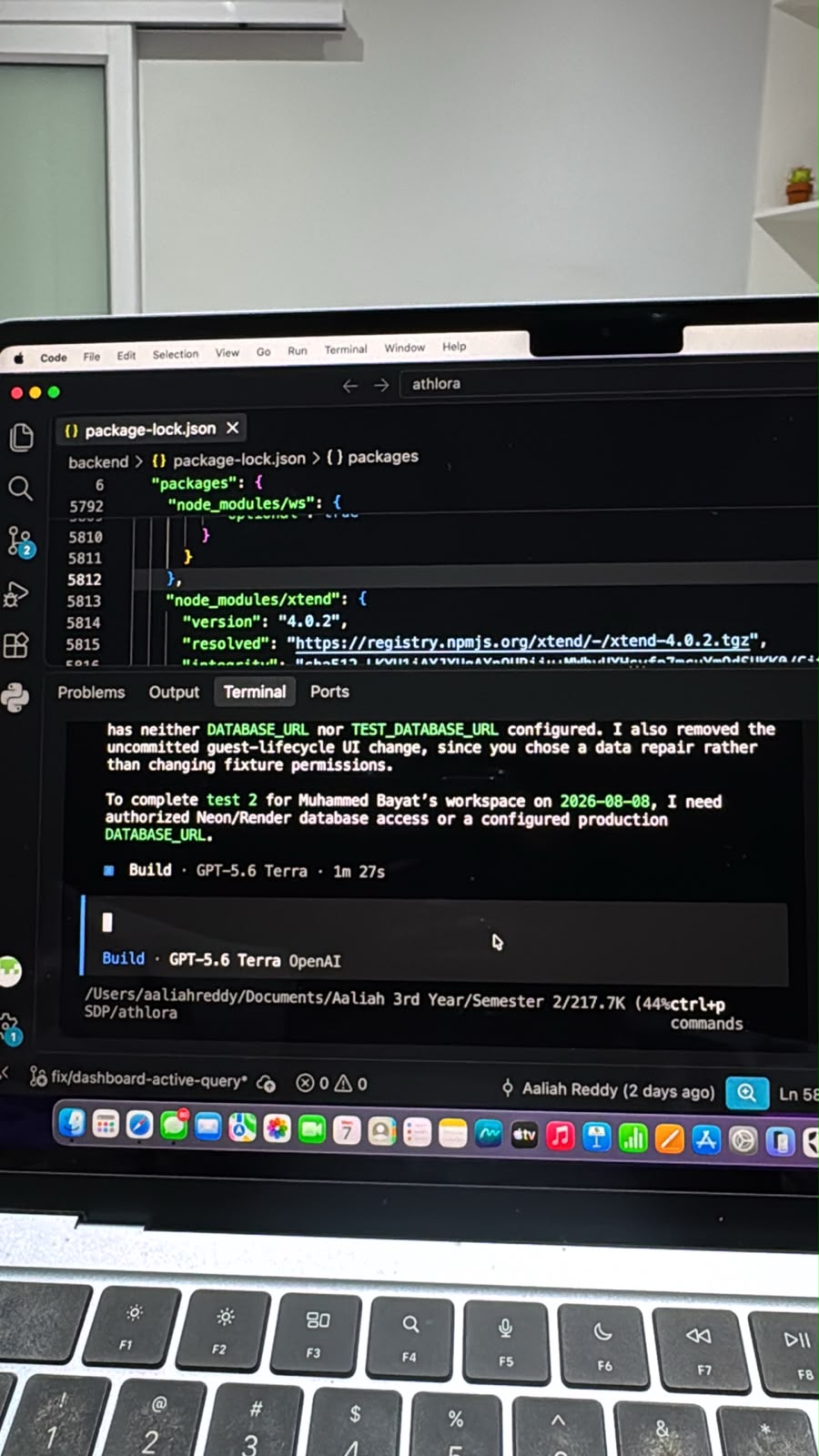The image size is (819, 1456).
Task: Open Source Control with 2 pending changes
Action: tap(20, 541)
